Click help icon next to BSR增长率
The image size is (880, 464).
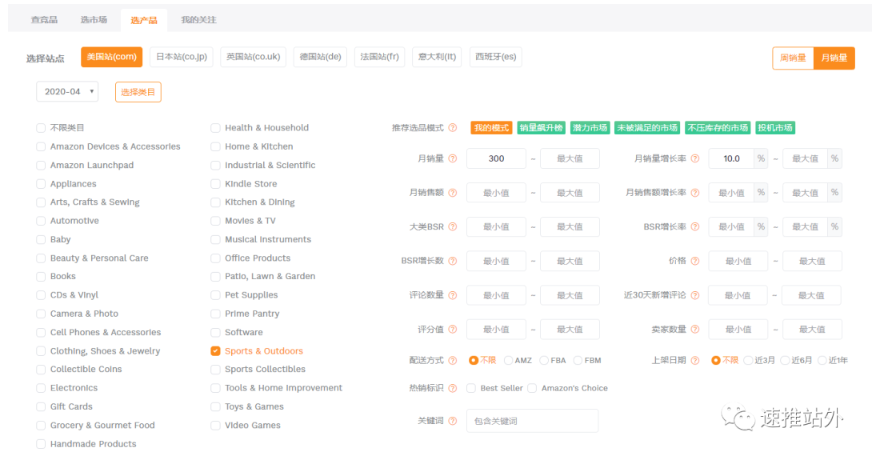(x=695, y=227)
